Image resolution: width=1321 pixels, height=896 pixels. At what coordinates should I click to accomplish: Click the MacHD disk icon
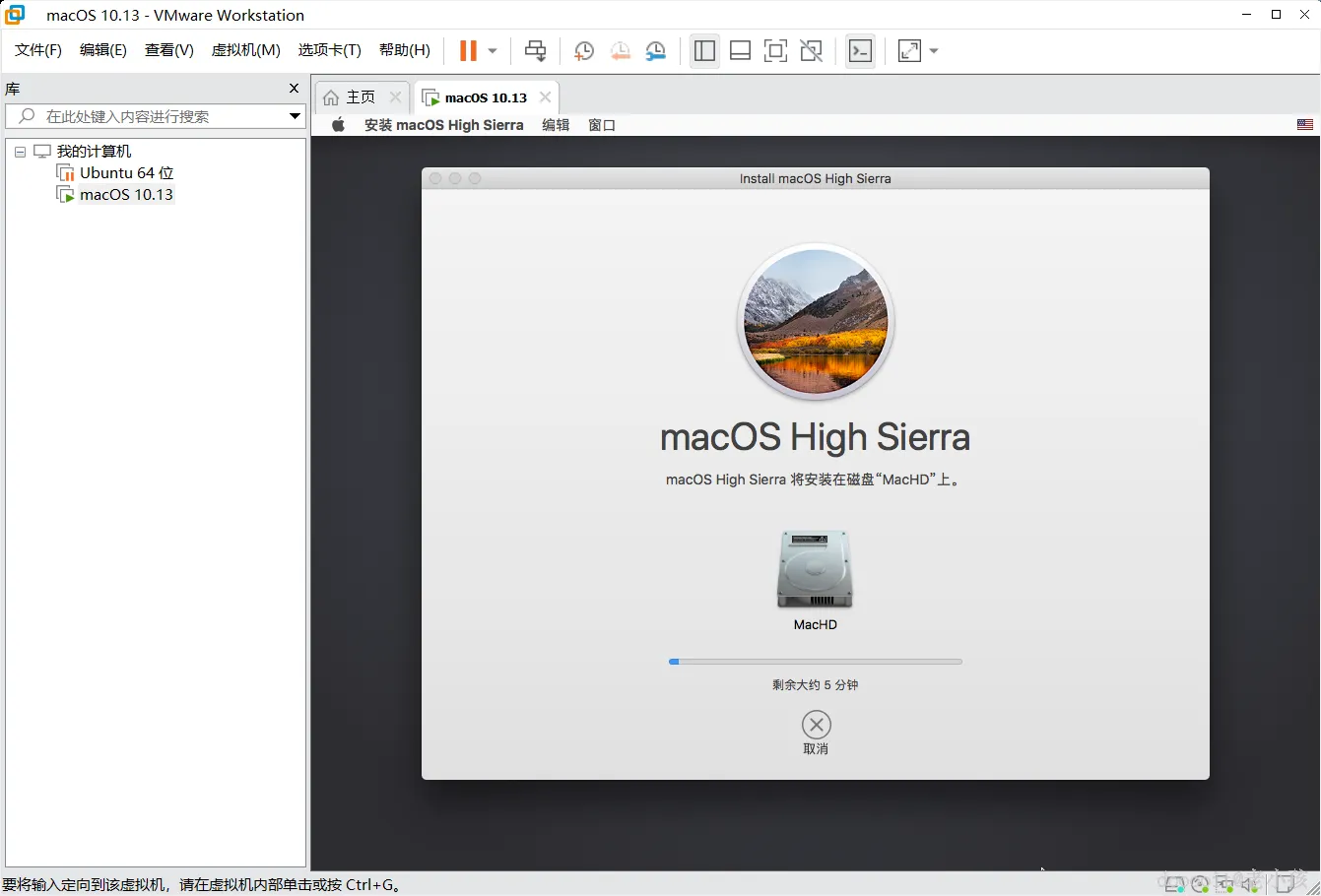[815, 569]
